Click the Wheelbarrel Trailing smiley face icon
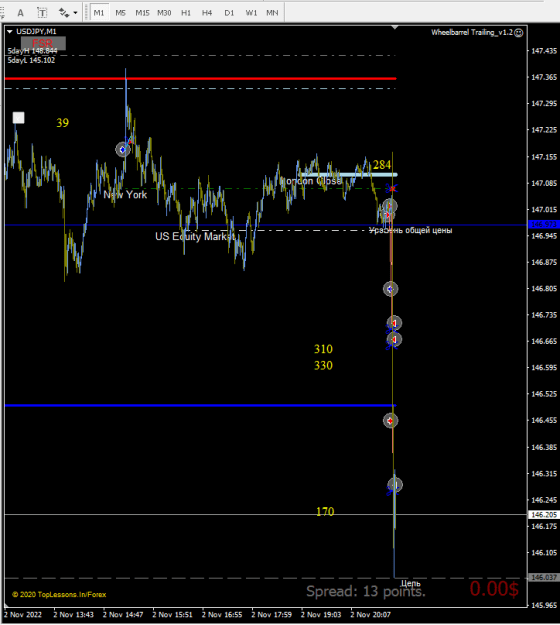 [519, 33]
